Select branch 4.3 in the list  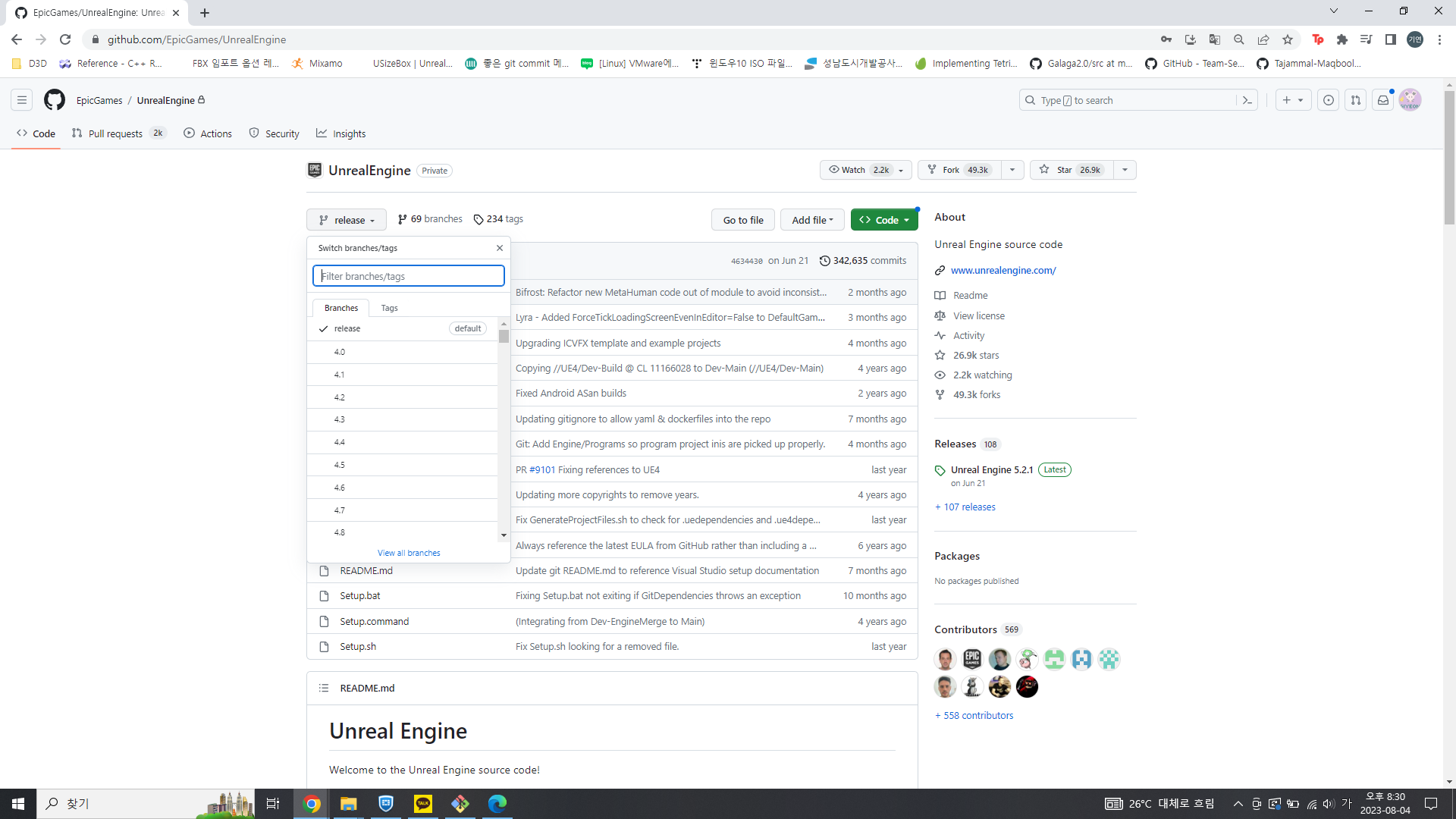pos(402,419)
